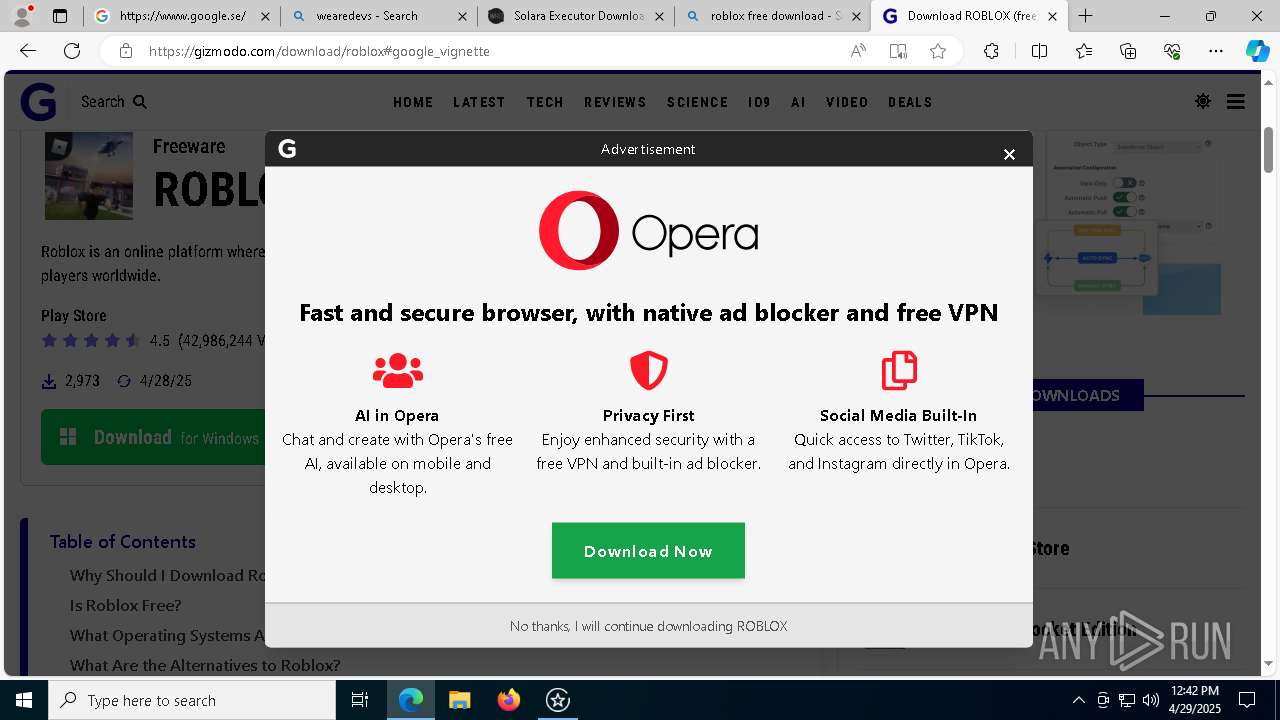Viewport: 1280px width, 720px height.
Task: Open the Collections icon
Action: [1128, 51]
